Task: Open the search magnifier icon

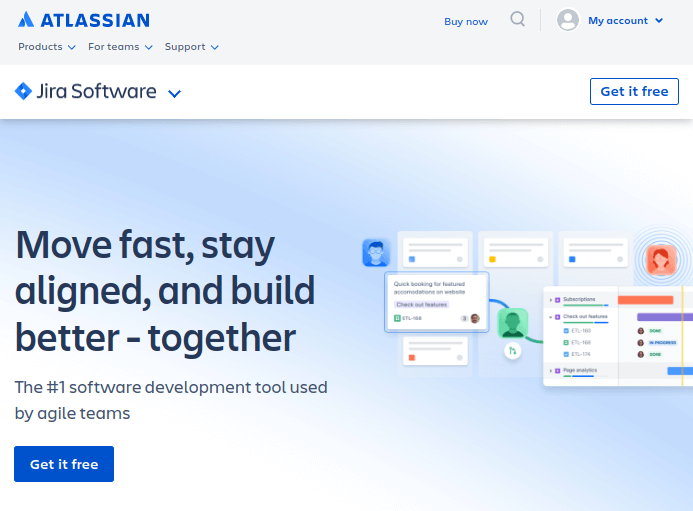Action: point(517,19)
